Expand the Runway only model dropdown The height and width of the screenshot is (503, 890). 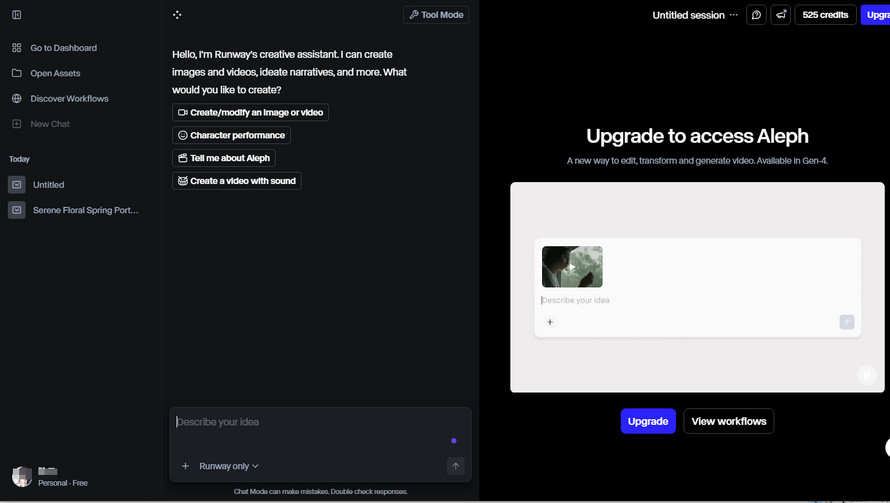229,466
